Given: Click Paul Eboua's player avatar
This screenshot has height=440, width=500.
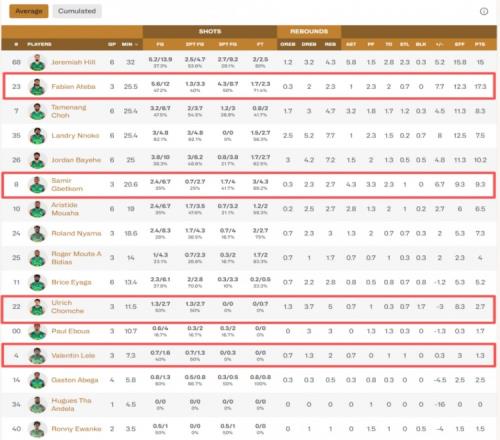Looking at the screenshot, I should (x=37, y=331).
